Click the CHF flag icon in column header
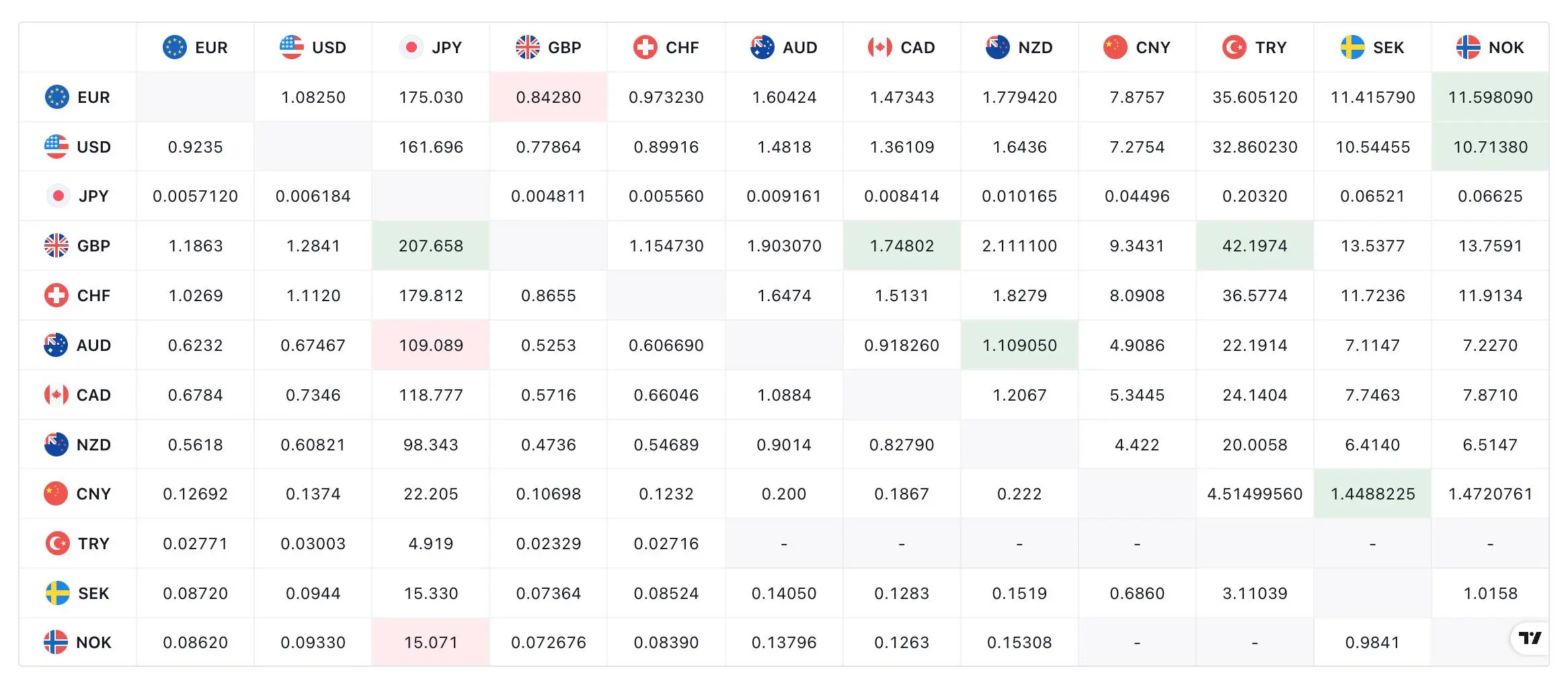Viewport: 1568px width, 683px height. 645,47
